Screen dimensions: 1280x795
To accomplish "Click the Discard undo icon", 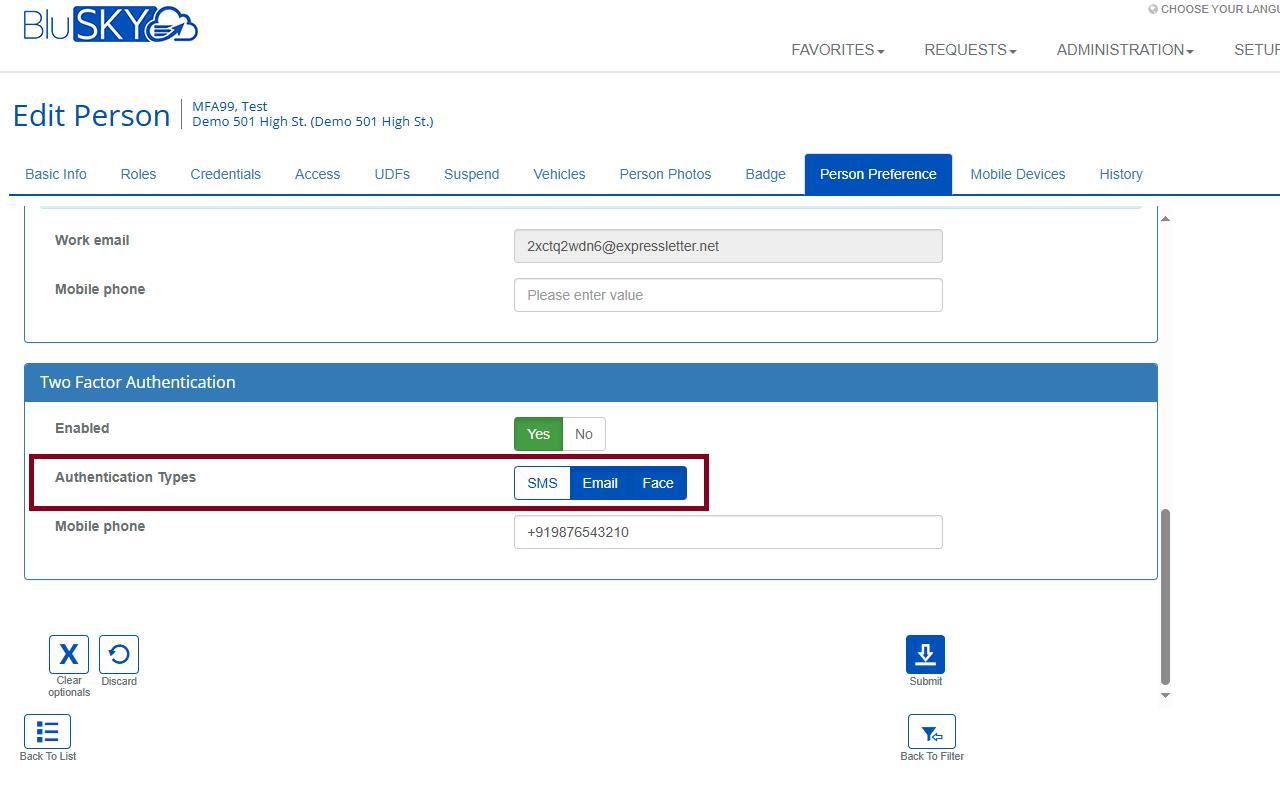I will (x=119, y=655).
